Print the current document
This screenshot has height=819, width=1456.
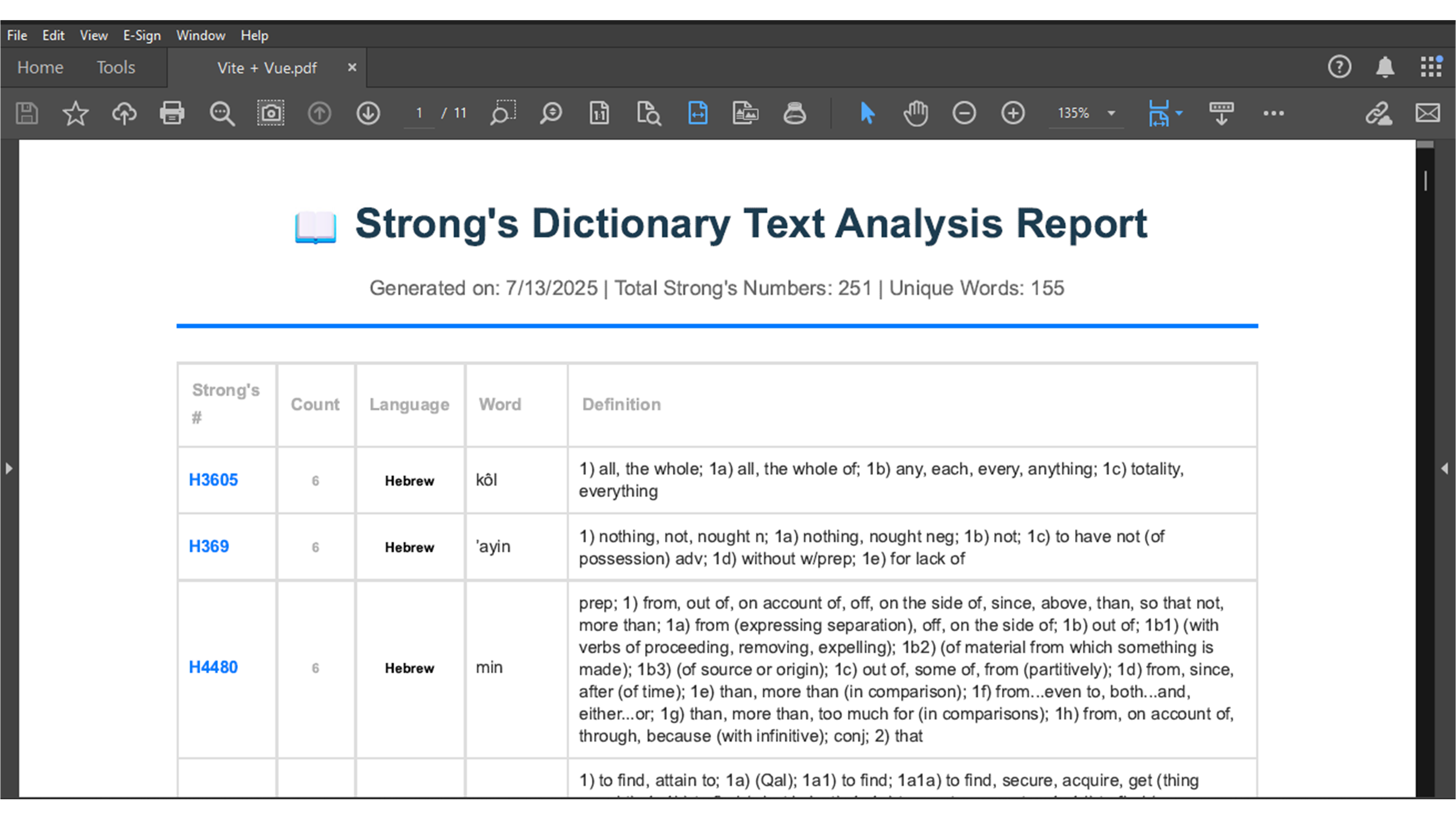point(172,113)
